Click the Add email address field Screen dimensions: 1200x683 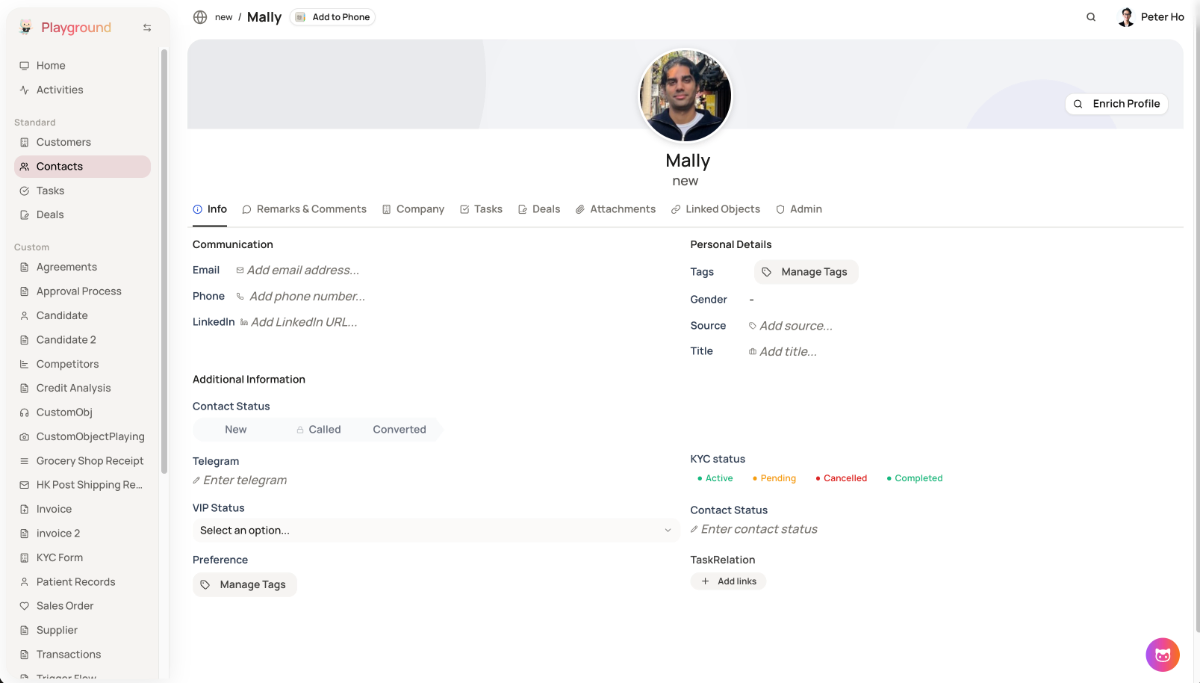(302, 270)
